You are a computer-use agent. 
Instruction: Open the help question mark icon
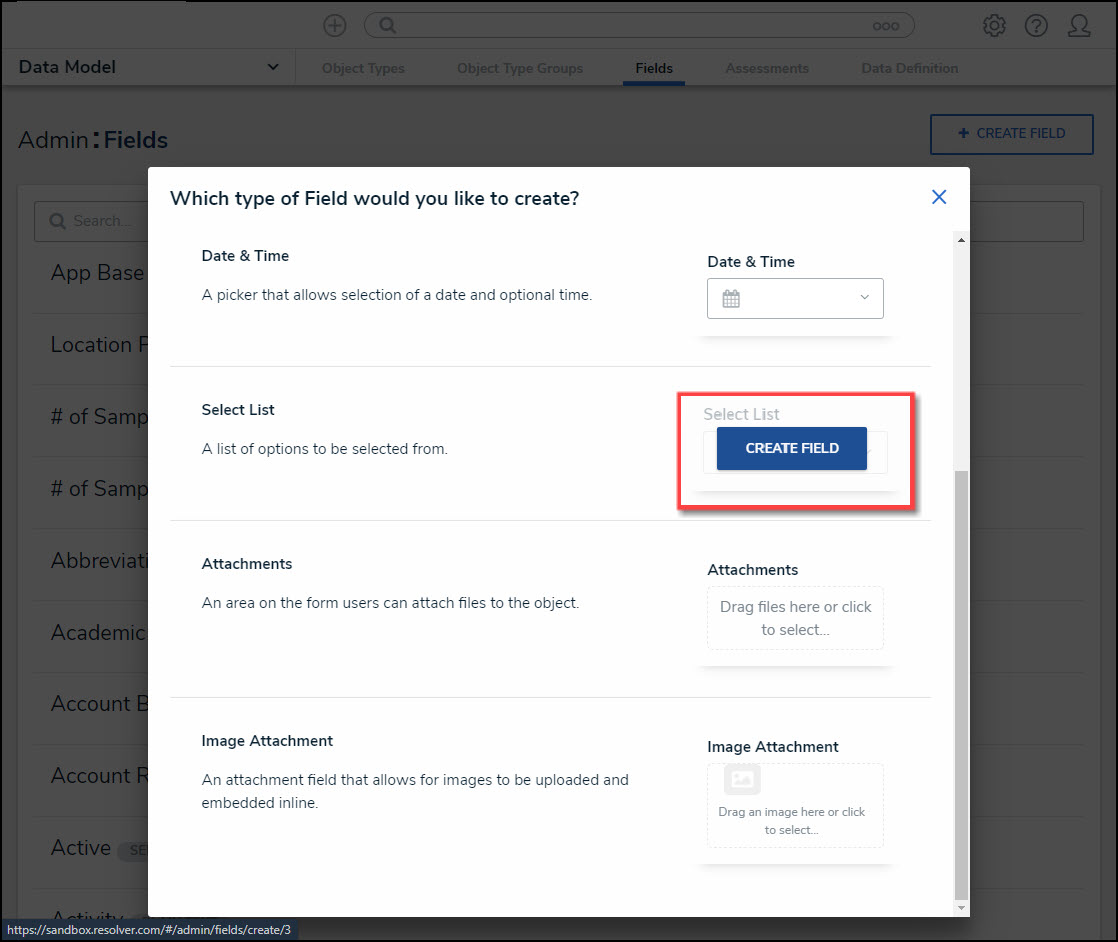click(x=1036, y=26)
